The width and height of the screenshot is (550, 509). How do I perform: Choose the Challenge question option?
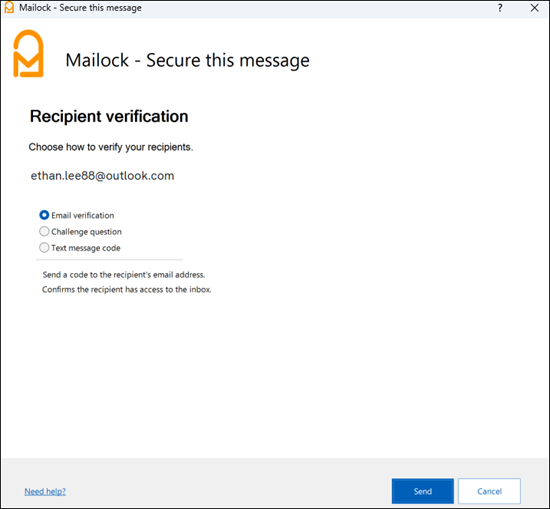pyautogui.click(x=44, y=232)
